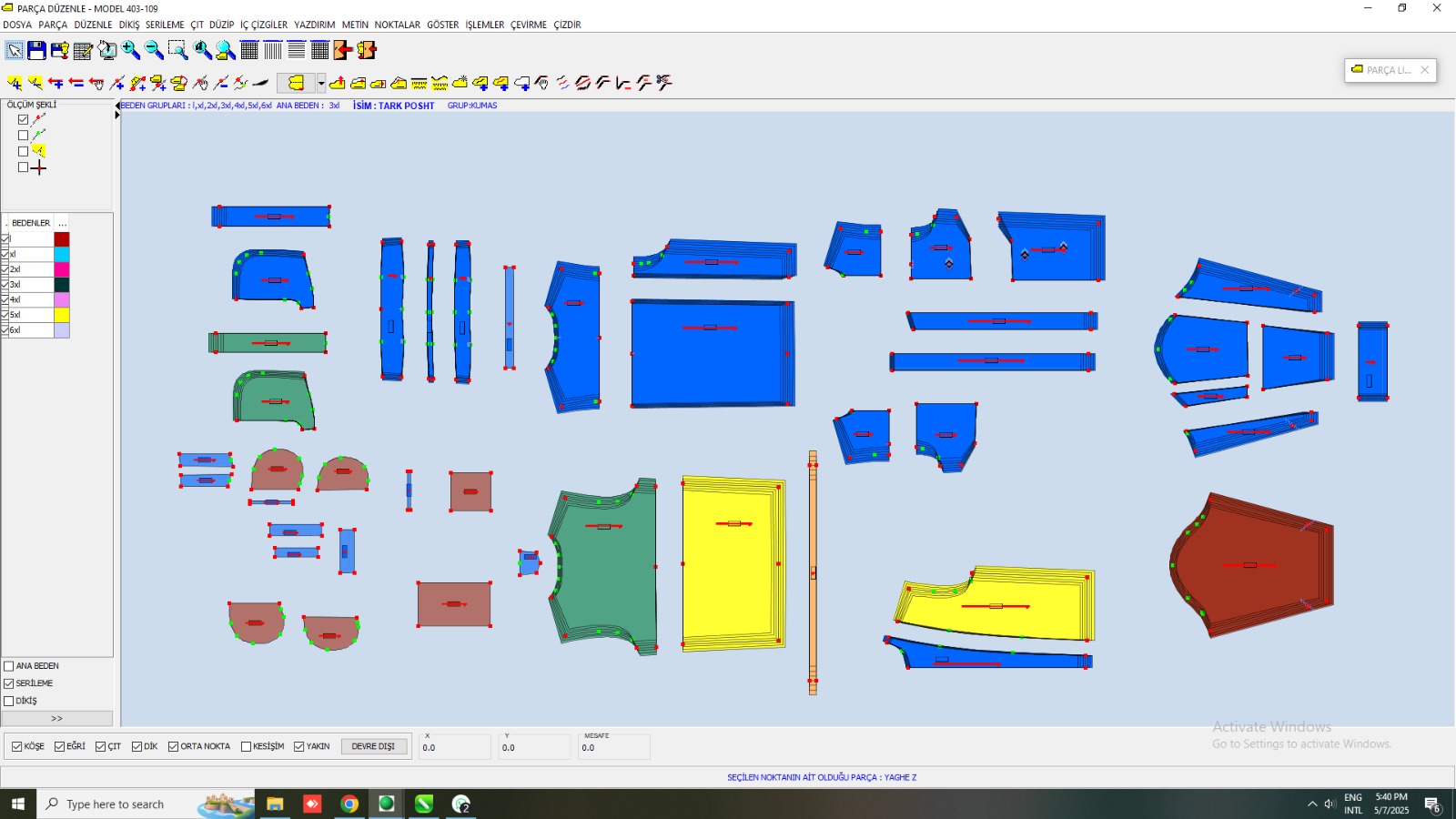Viewport: 1456px width, 819px height.
Task: Open the NOKTALAR menu
Action: pyautogui.click(x=397, y=25)
